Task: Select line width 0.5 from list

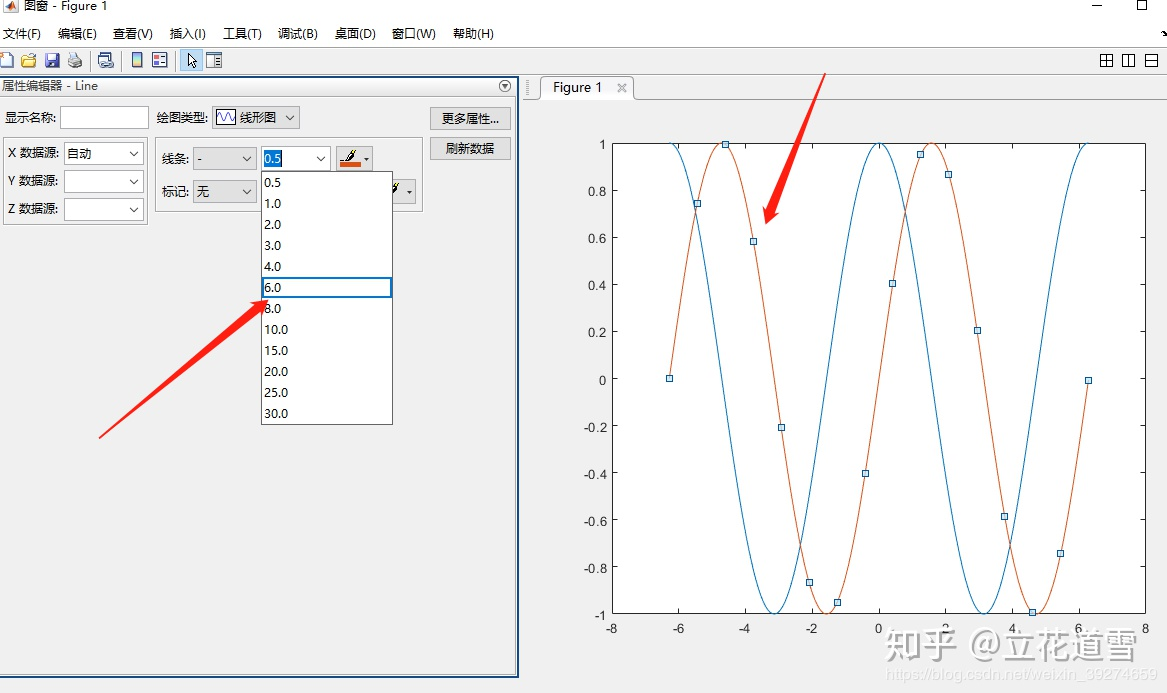Action: click(327, 182)
